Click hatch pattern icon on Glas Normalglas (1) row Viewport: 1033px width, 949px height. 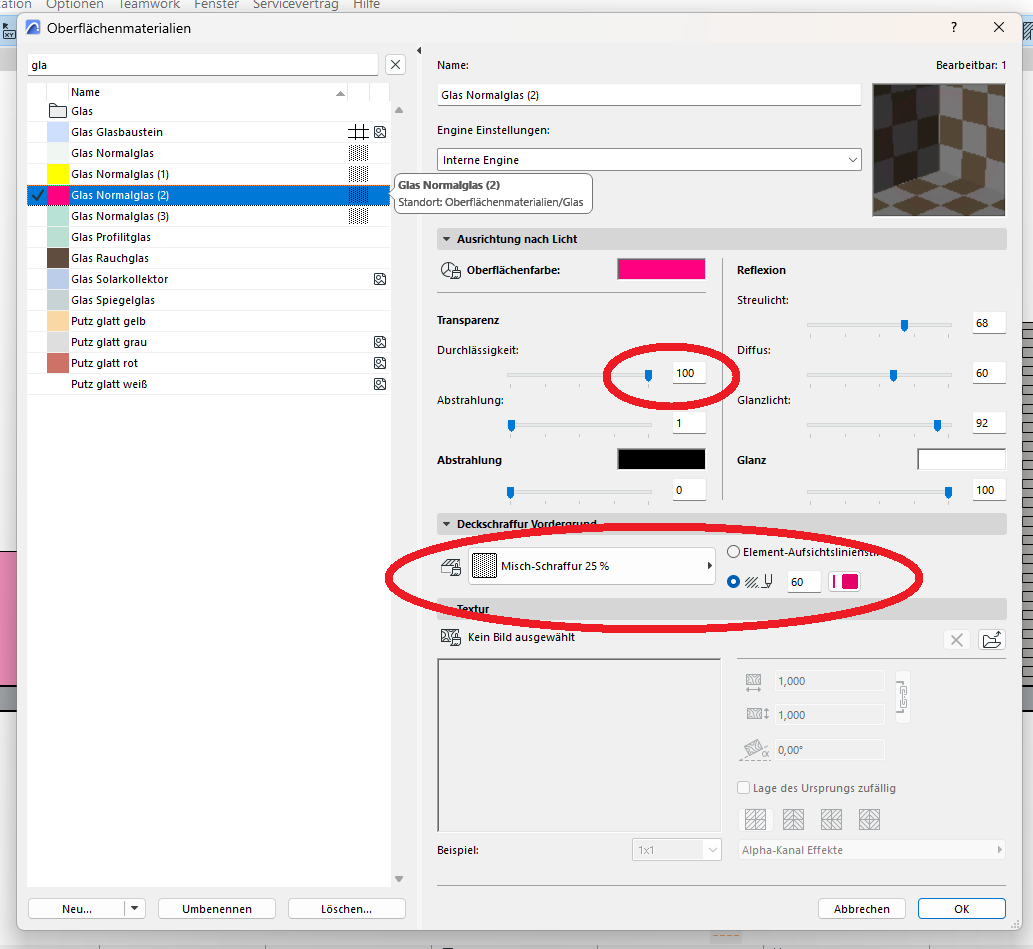coord(358,175)
